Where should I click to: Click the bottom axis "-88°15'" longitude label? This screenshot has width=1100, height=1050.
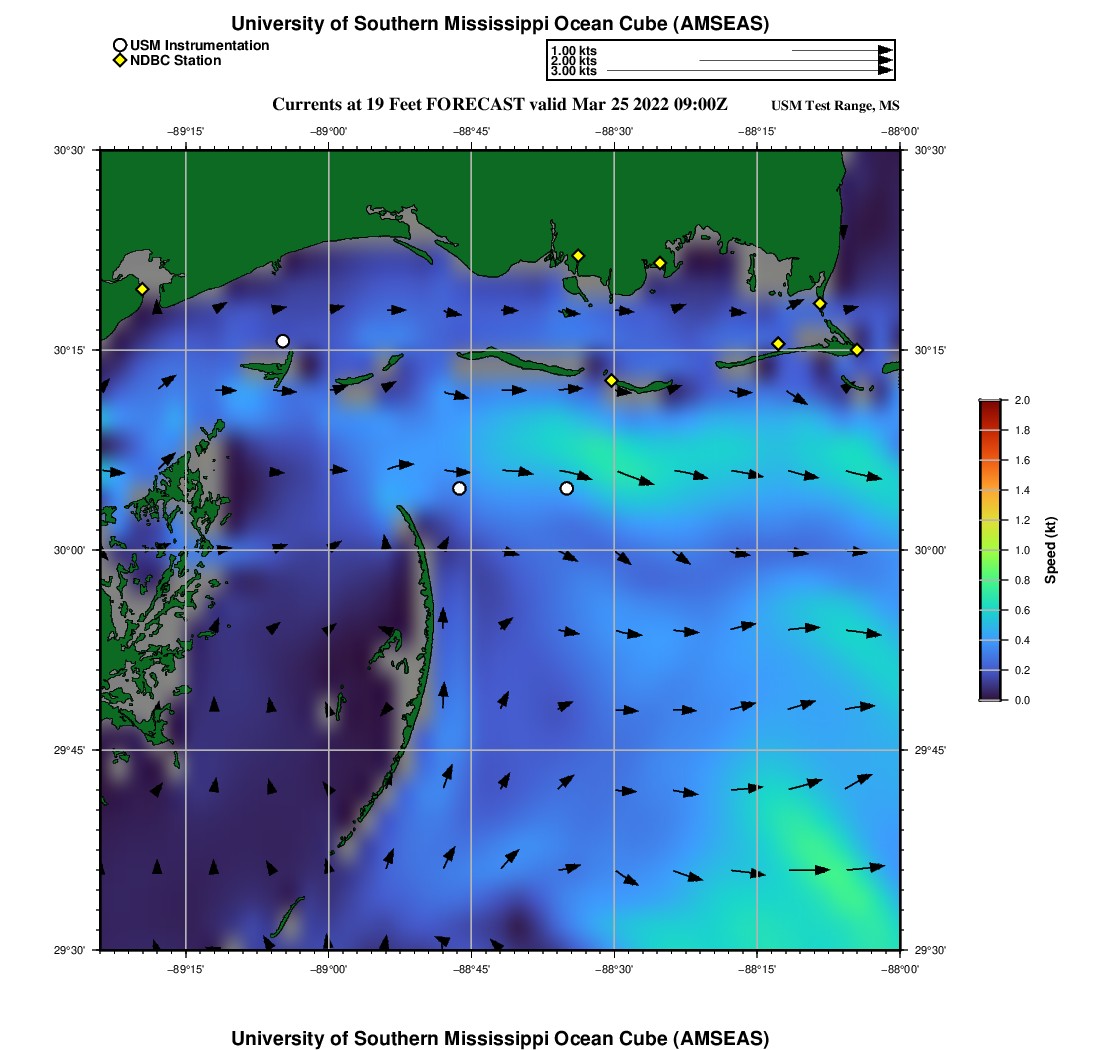point(757,969)
